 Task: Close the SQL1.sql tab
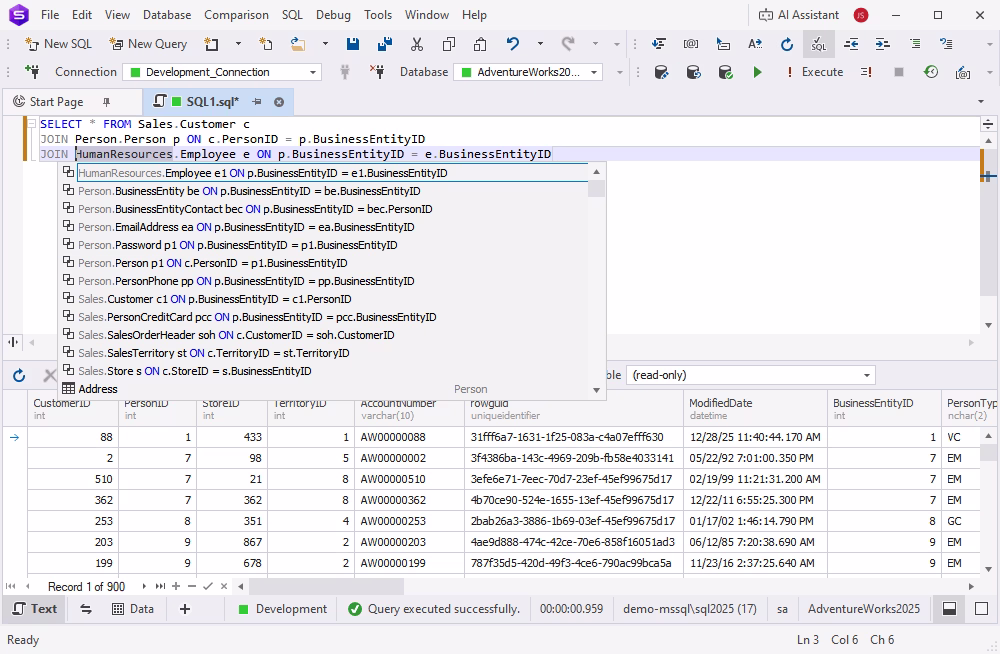(x=279, y=102)
